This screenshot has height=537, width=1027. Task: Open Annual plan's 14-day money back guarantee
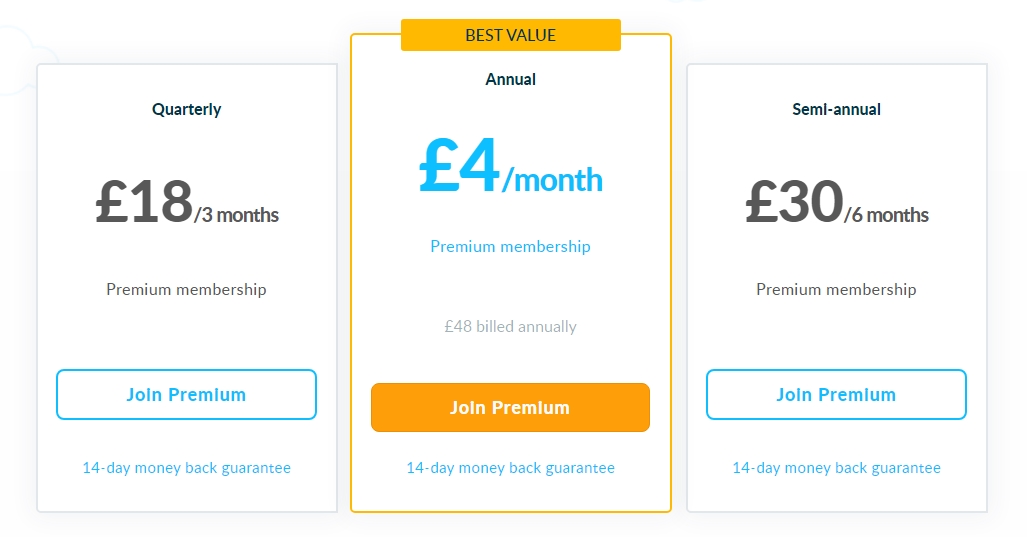(x=510, y=468)
